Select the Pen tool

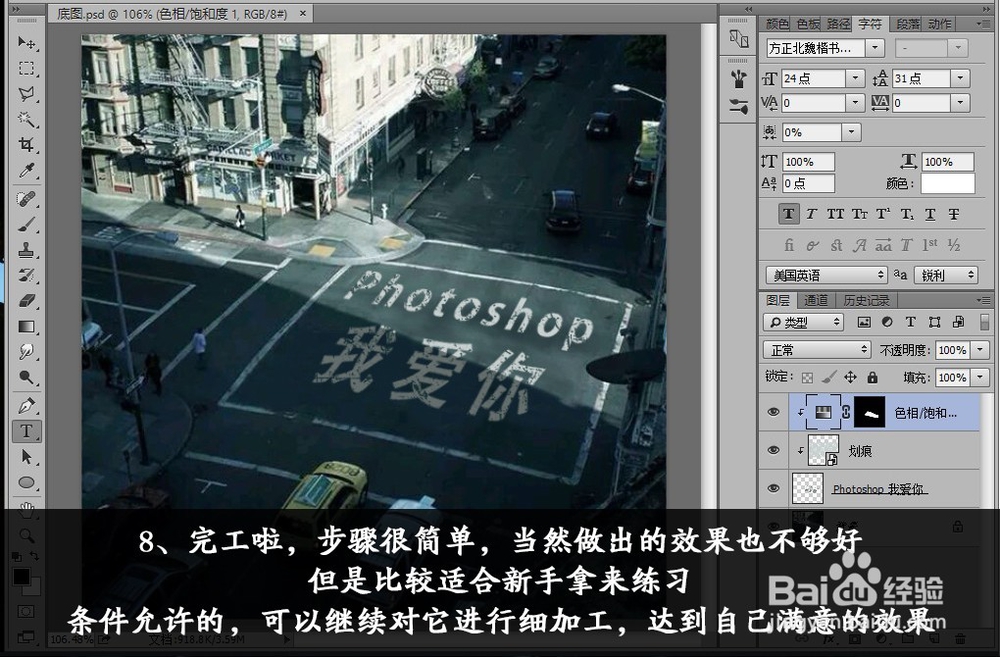pyautogui.click(x=26, y=406)
